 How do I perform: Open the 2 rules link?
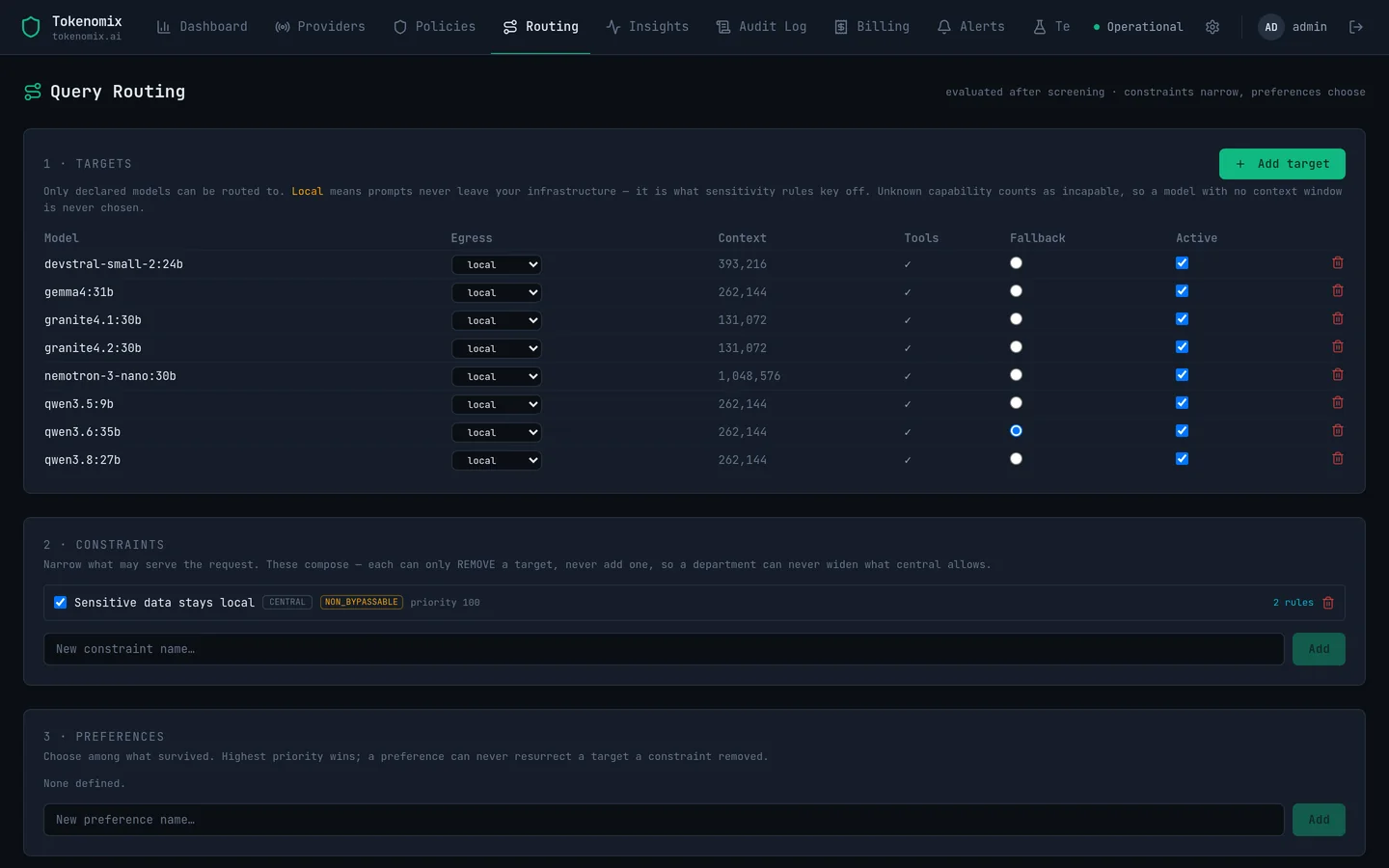pos(1293,603)
